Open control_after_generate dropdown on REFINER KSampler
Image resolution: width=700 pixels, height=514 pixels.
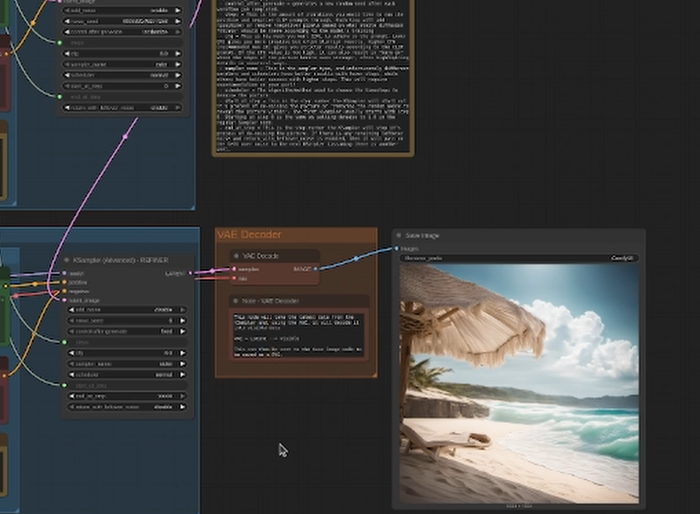pyautogui.click(x=124, y=331)
